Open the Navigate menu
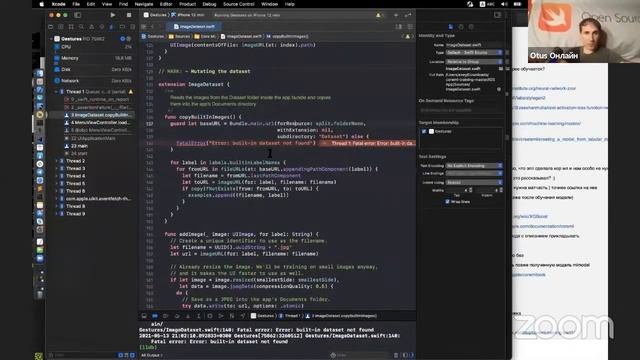Image resolution: width=640 pixels, height=360 pixels. [144, 4]
